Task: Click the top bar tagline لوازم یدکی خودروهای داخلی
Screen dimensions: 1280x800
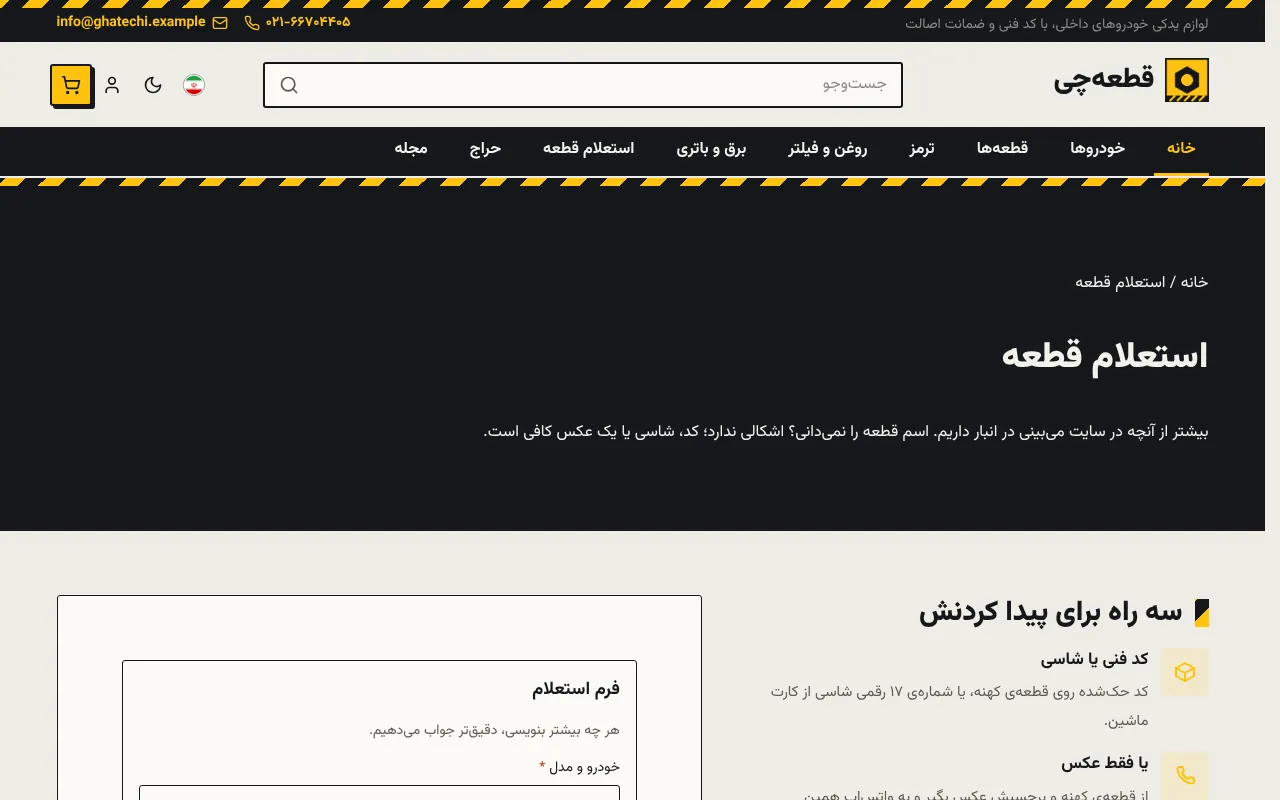Action: [1056, 23]
